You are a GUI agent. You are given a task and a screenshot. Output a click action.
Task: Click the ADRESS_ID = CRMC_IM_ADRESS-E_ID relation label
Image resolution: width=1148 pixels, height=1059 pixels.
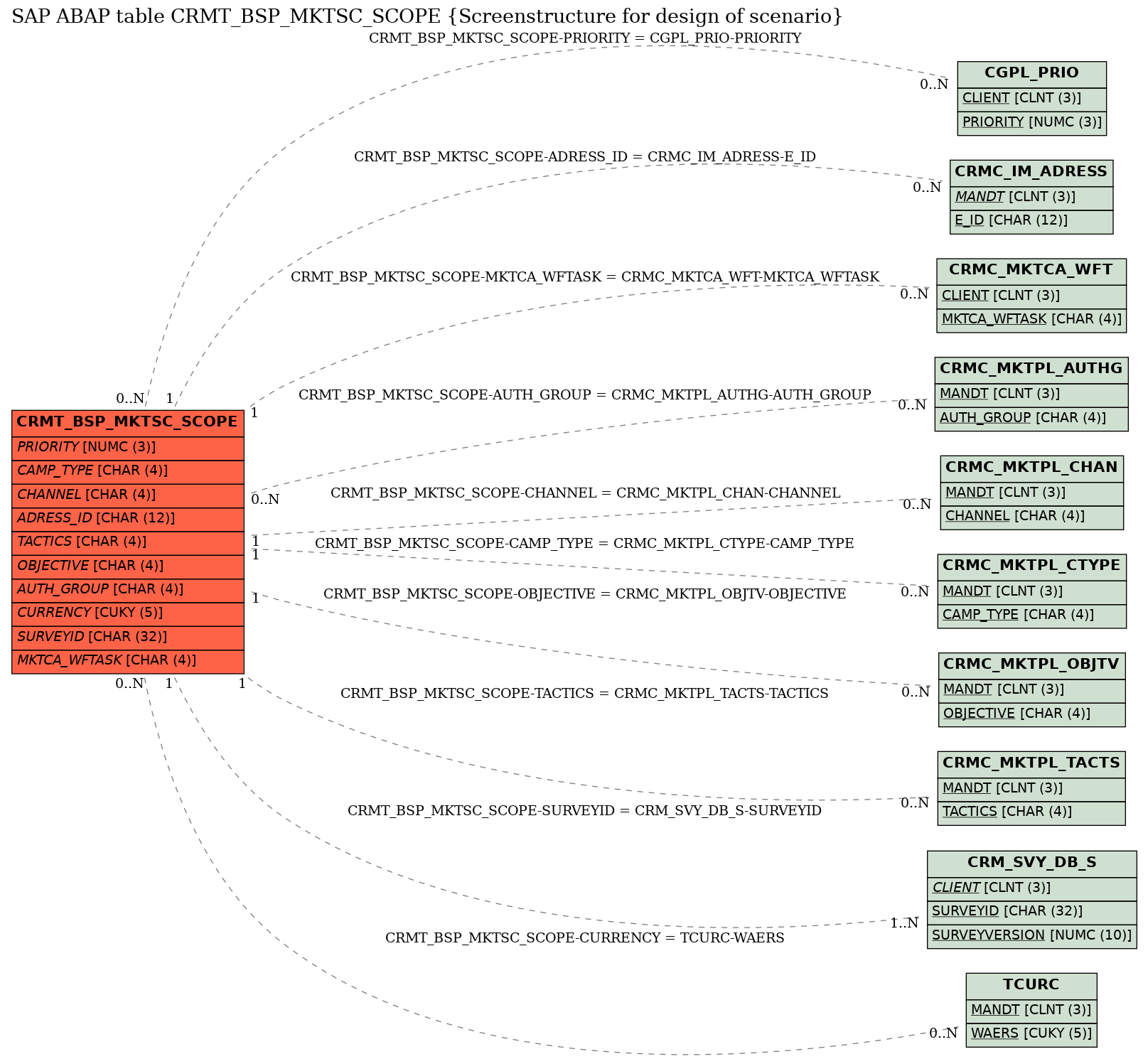pyautogui.click(x=585, y=157)
